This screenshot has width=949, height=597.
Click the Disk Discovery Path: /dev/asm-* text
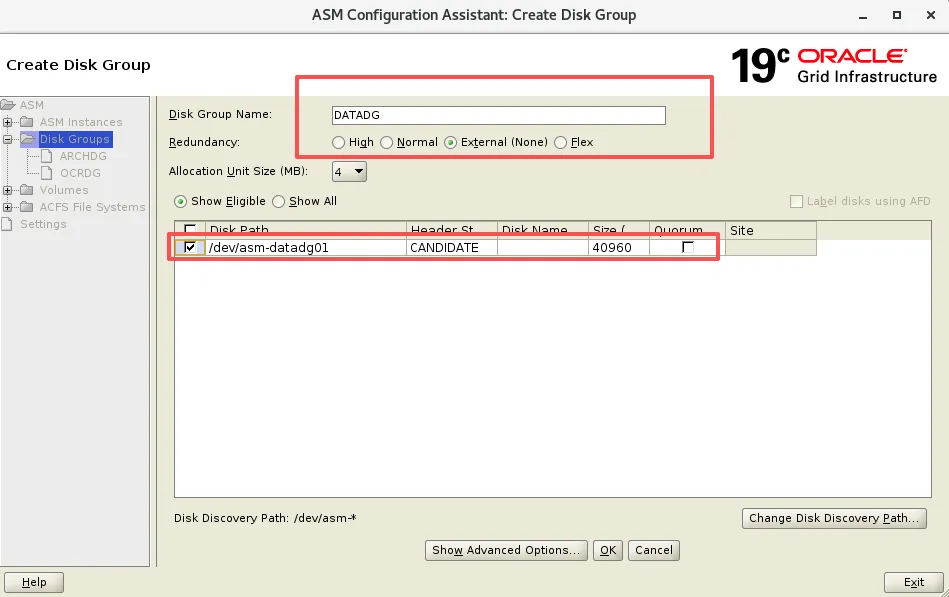(265, 518)
